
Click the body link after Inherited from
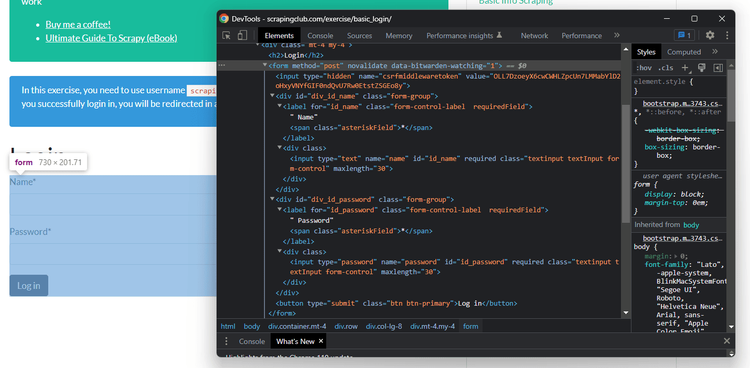pyautogui.click(x=691, y=225)
